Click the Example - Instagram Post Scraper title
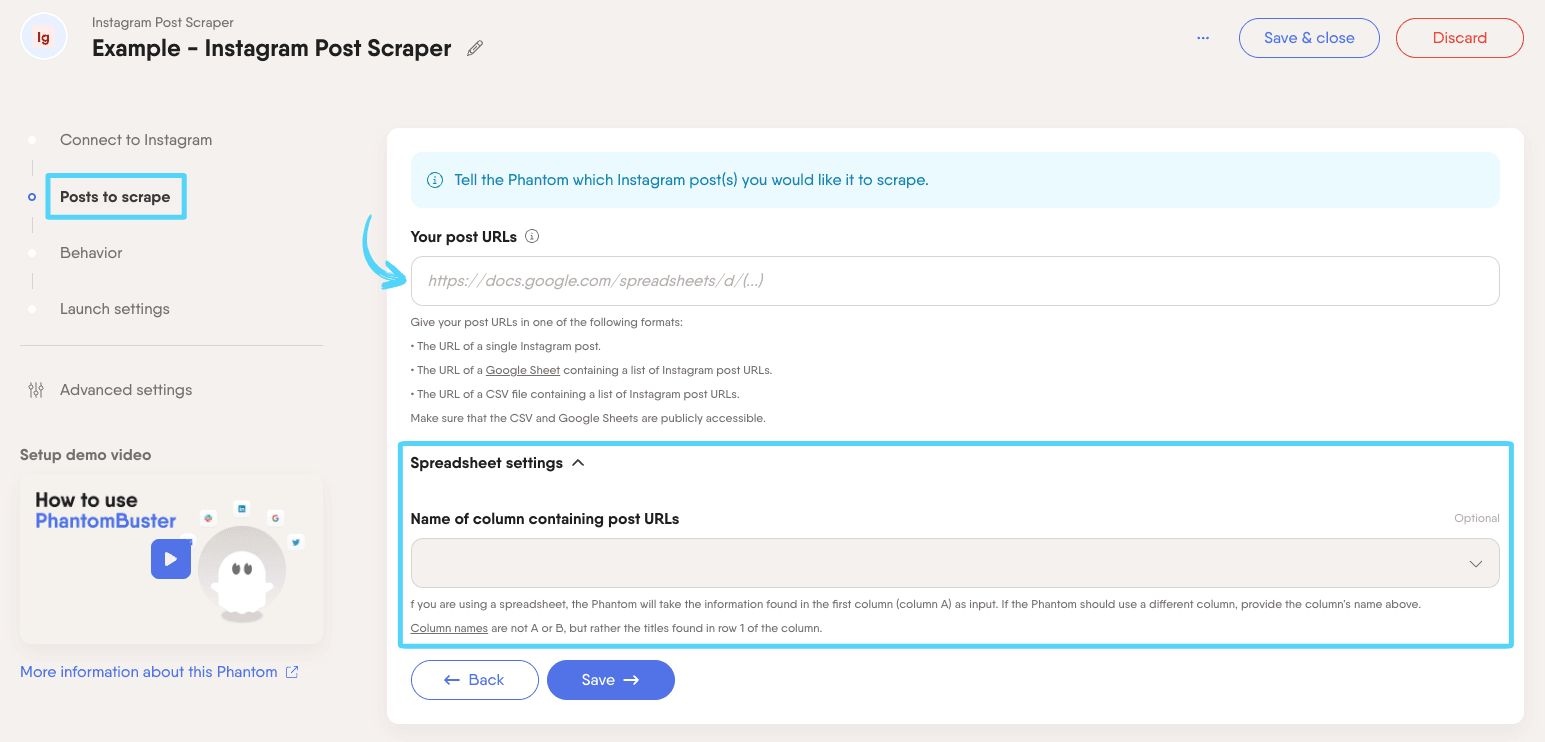Viewport: 1545px width, 742px height. point(272,48)
